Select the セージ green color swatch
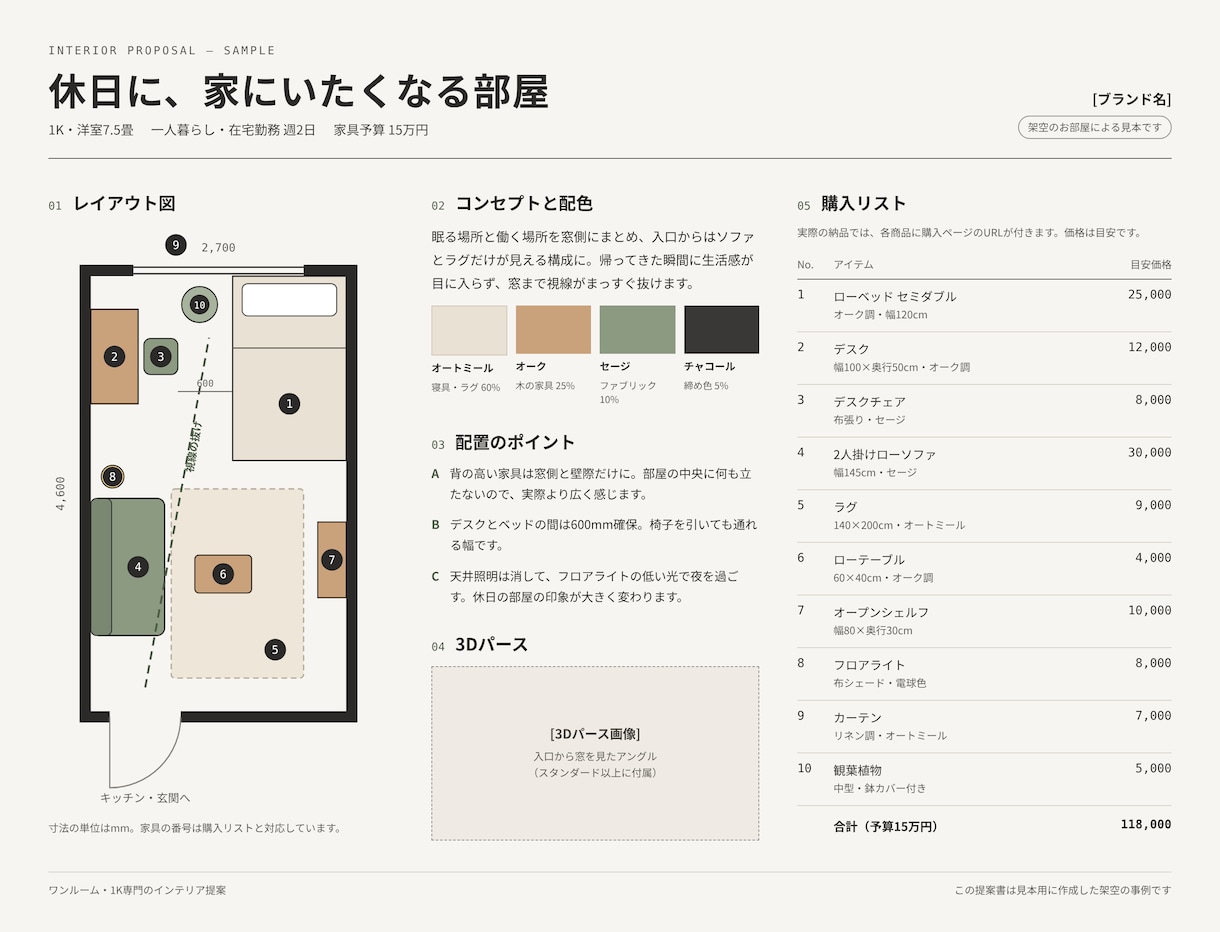The width and height of the screenshot is (1220, 932). click(x=637, y=330)
